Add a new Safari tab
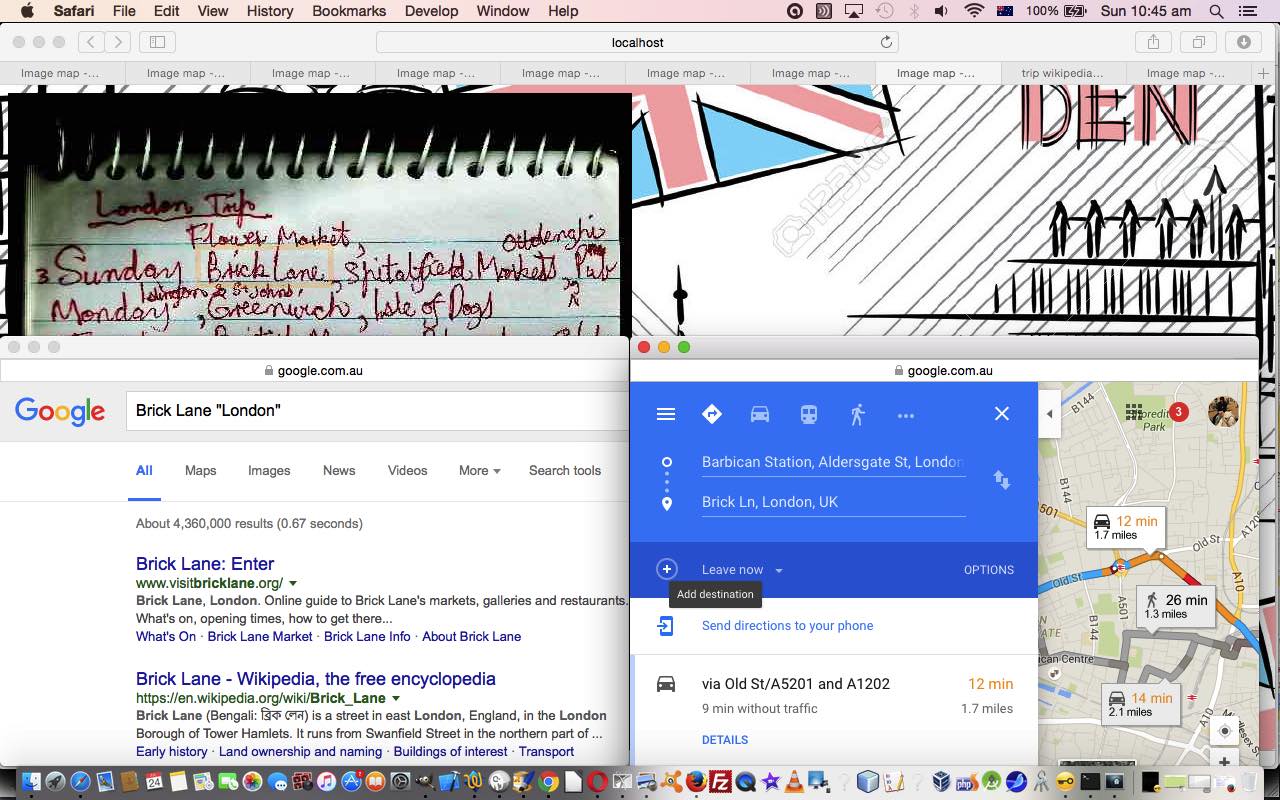The image size is (1280, 800). (x=1264, y=73)
